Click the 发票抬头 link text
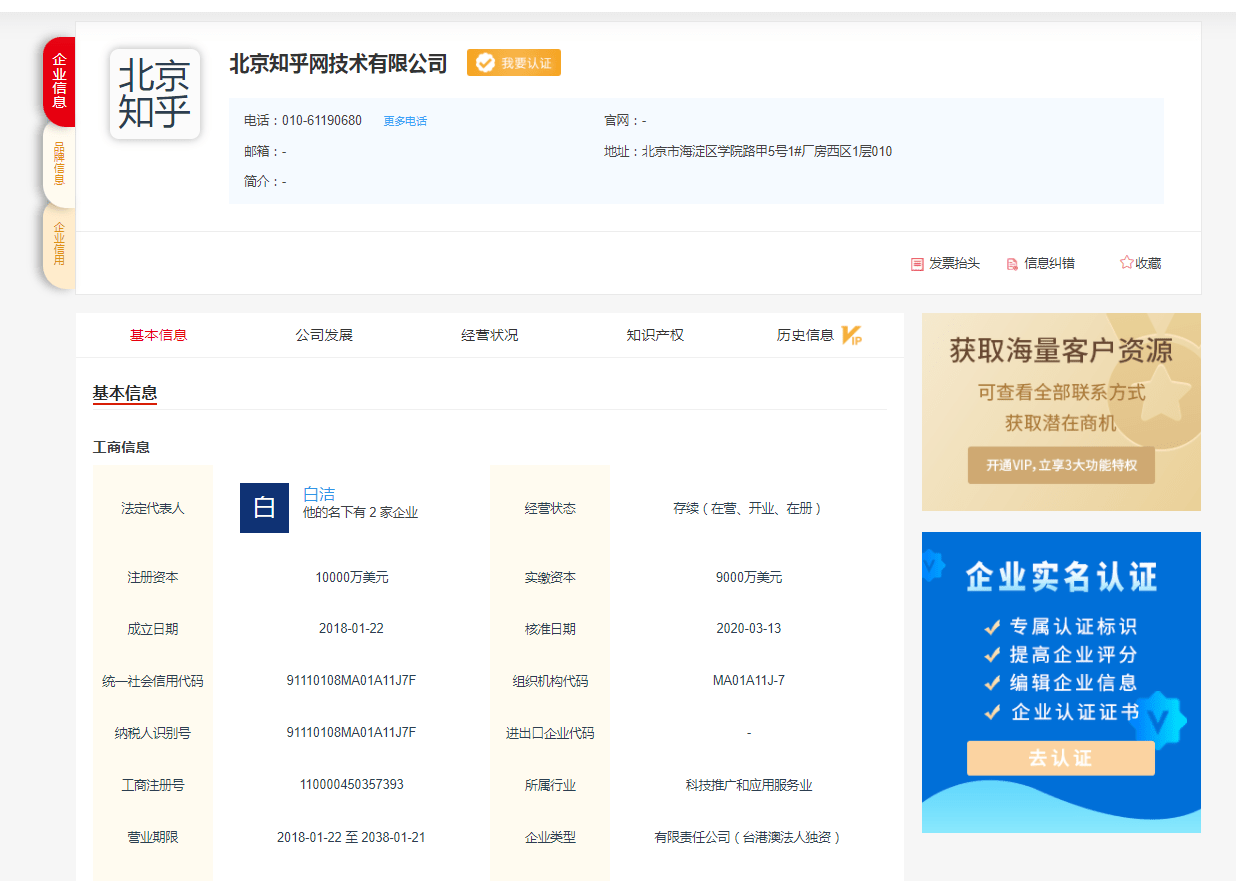Image resolution: width=1236 pixels, height=881 pixels. click(955, 264)
